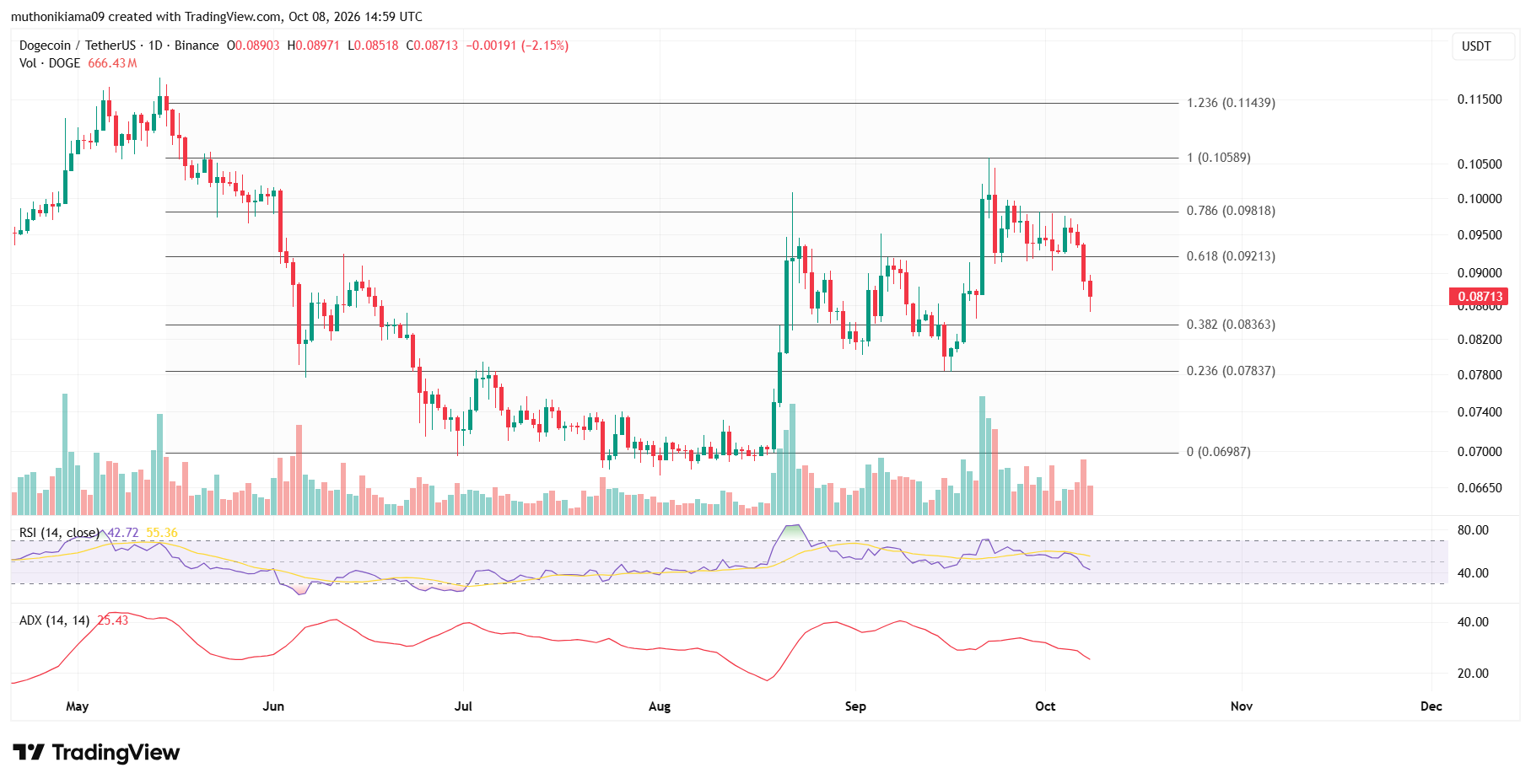Click the Fibonacci label 0.786 (0.09818)
This screenshot has width=1531, height=784.
click(1231, 211)
